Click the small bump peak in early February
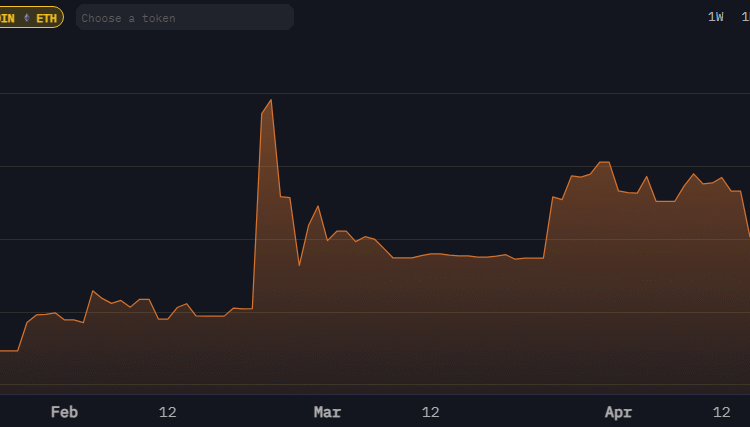 tap(93, 291)
